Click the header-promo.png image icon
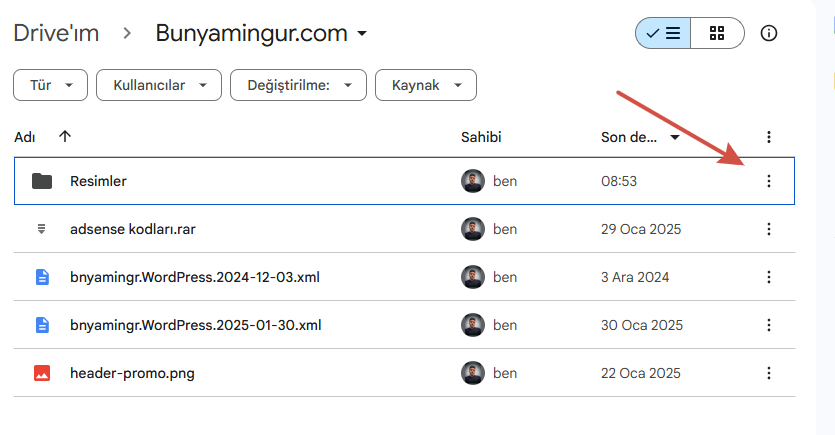 point(42,373)
